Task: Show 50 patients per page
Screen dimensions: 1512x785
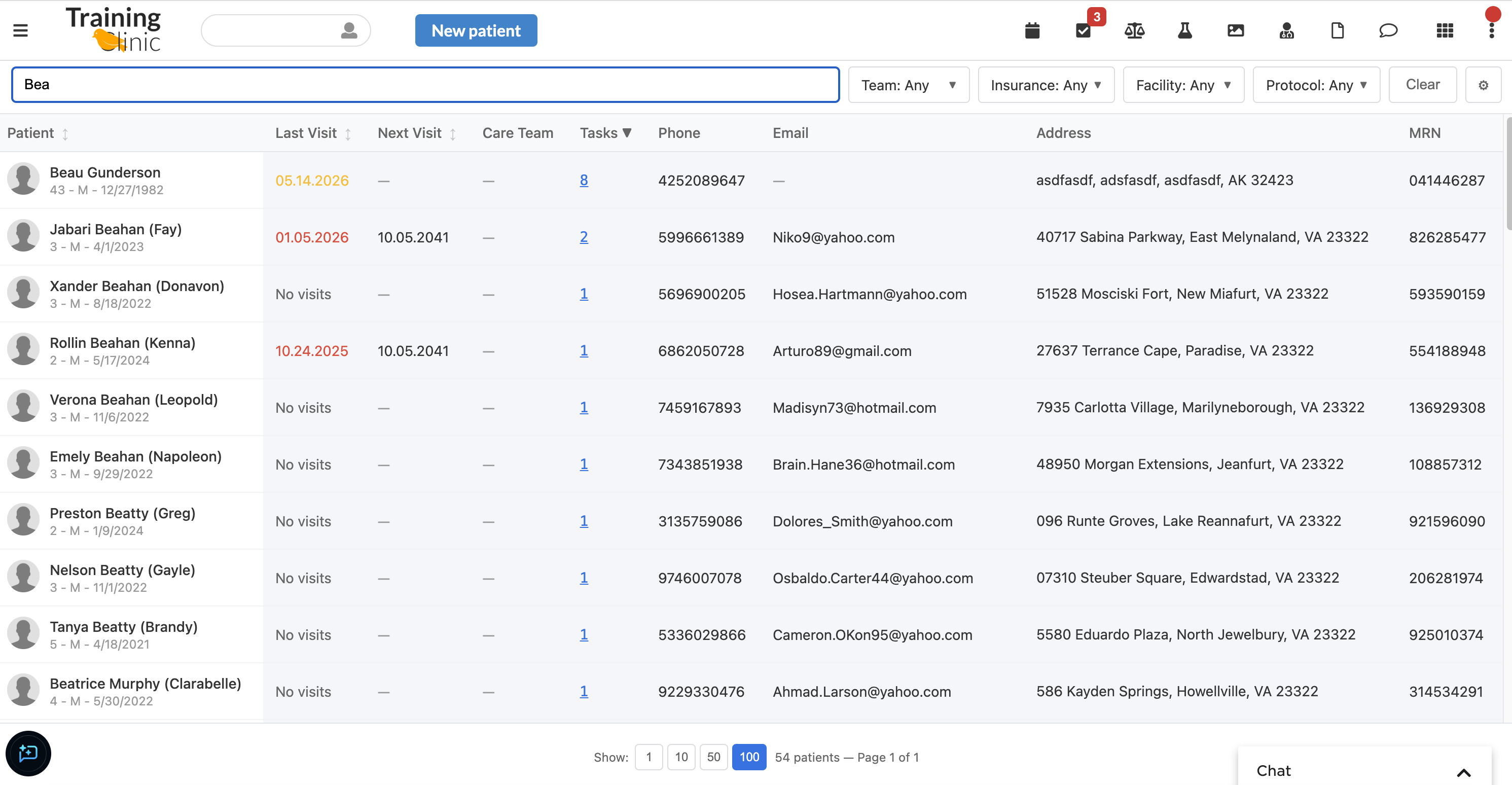Action: click(713, 757)
